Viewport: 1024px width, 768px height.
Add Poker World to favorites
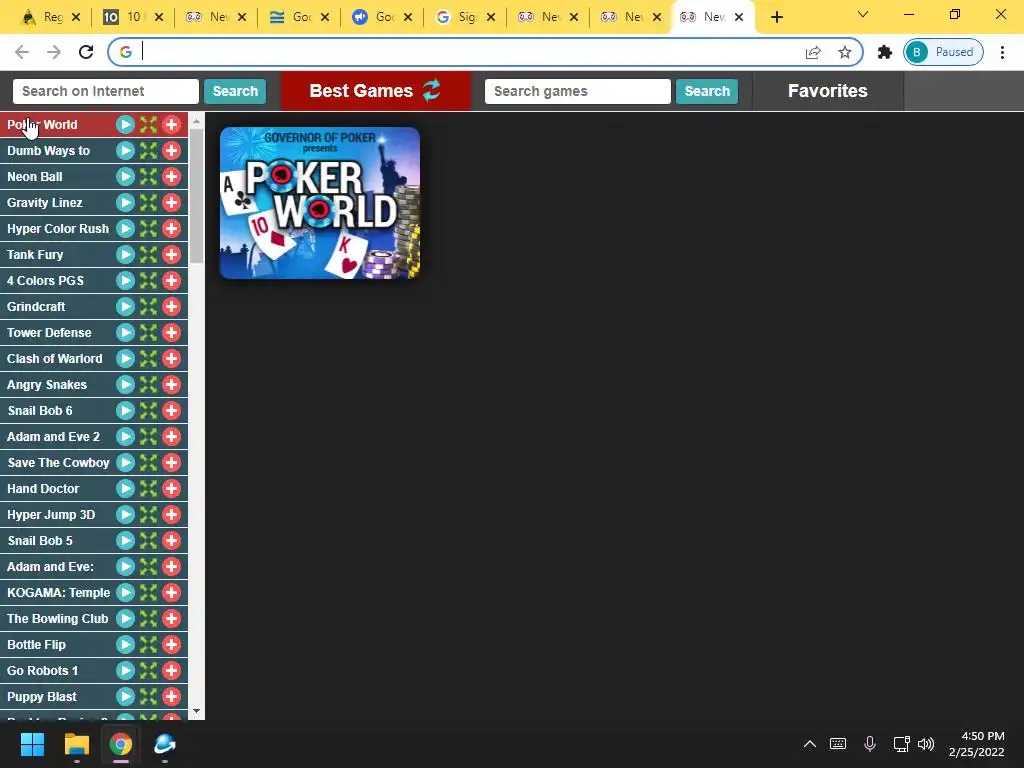(171, 124)
